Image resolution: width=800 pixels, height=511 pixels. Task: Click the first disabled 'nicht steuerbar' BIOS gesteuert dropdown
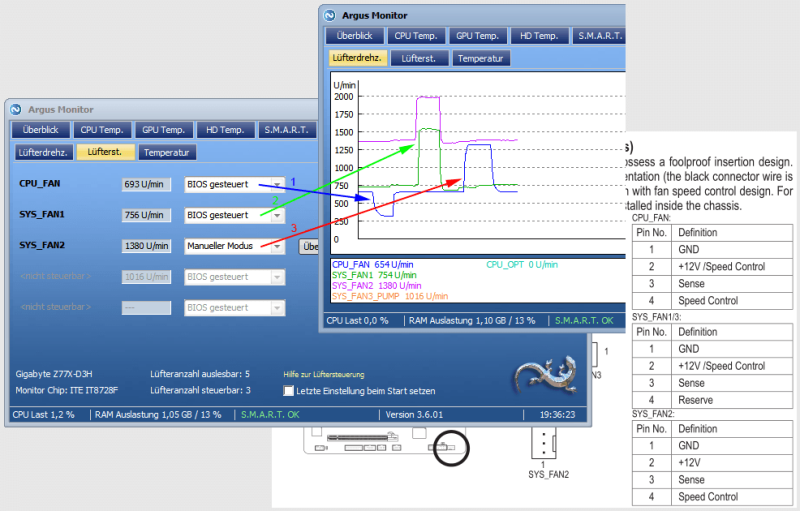pyautogui.click(x=235, y=277)
